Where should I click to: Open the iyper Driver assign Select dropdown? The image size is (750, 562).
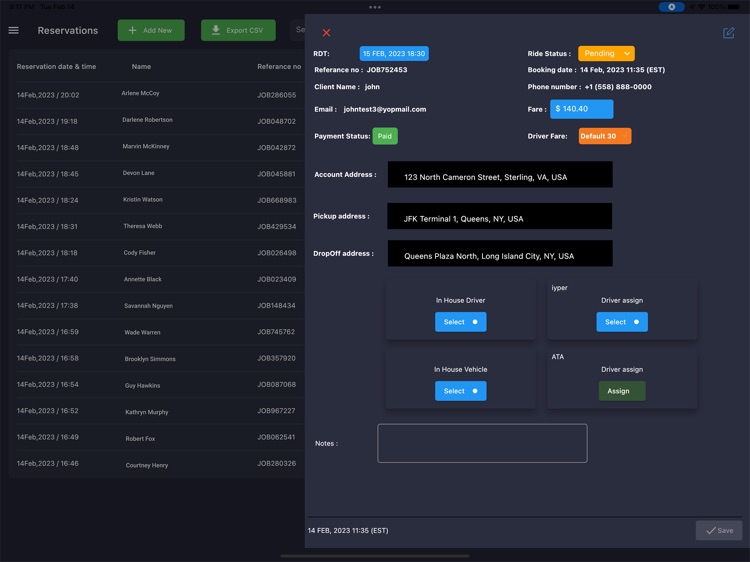pyautogui.click(x=622, y=322)
